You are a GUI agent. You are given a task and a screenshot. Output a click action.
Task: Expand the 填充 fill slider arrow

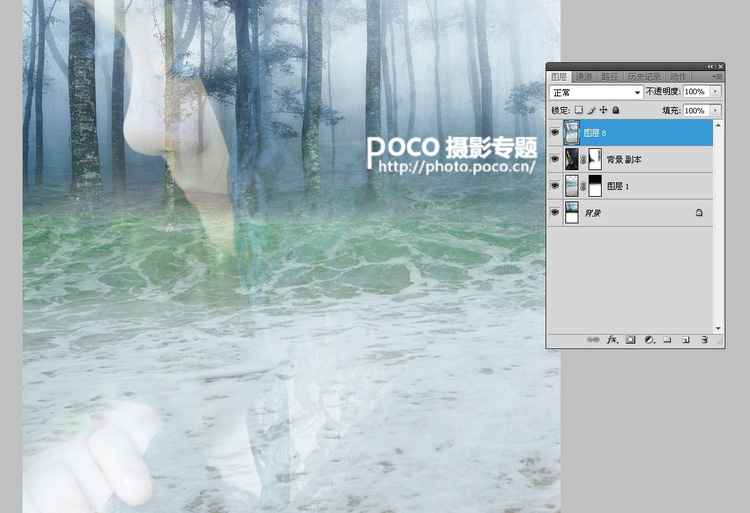point(716,110)
